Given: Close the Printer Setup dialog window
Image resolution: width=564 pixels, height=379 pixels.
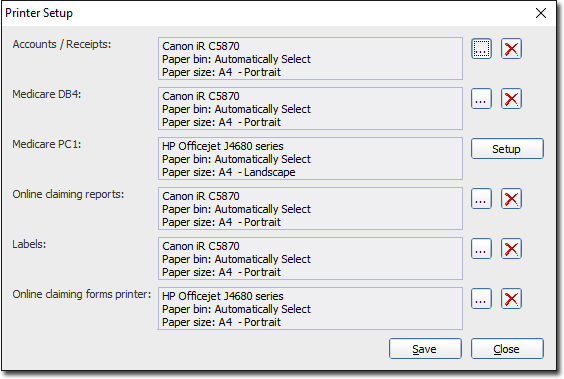Looking at the screenshot, I should 541,13.
